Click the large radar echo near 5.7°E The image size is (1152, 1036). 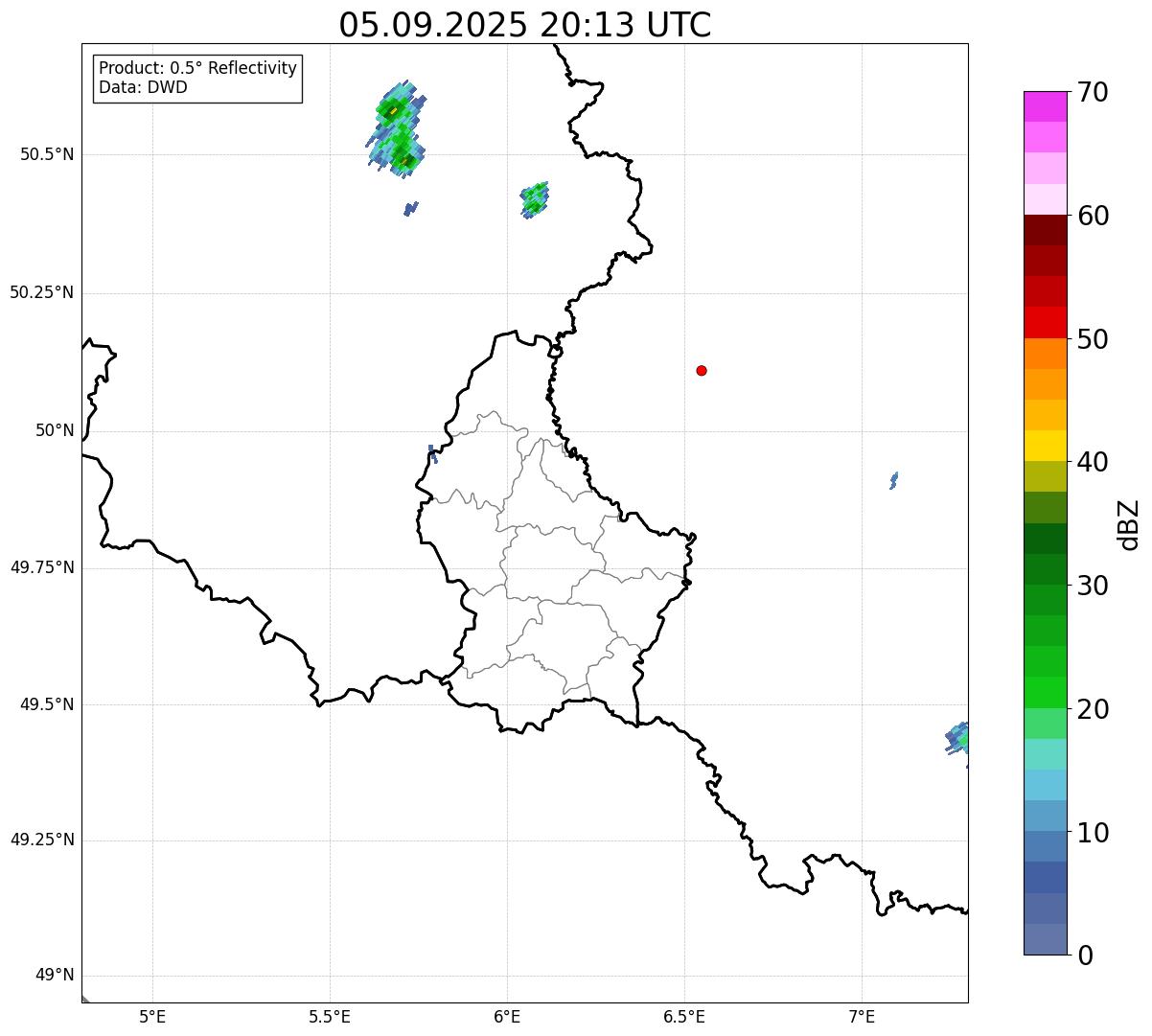pos(396,129)
